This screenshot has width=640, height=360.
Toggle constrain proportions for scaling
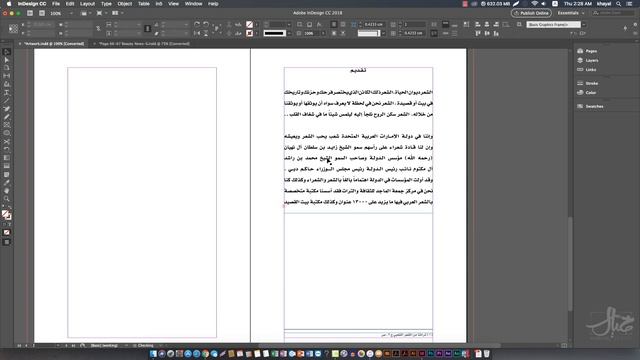tap(148, 29)
